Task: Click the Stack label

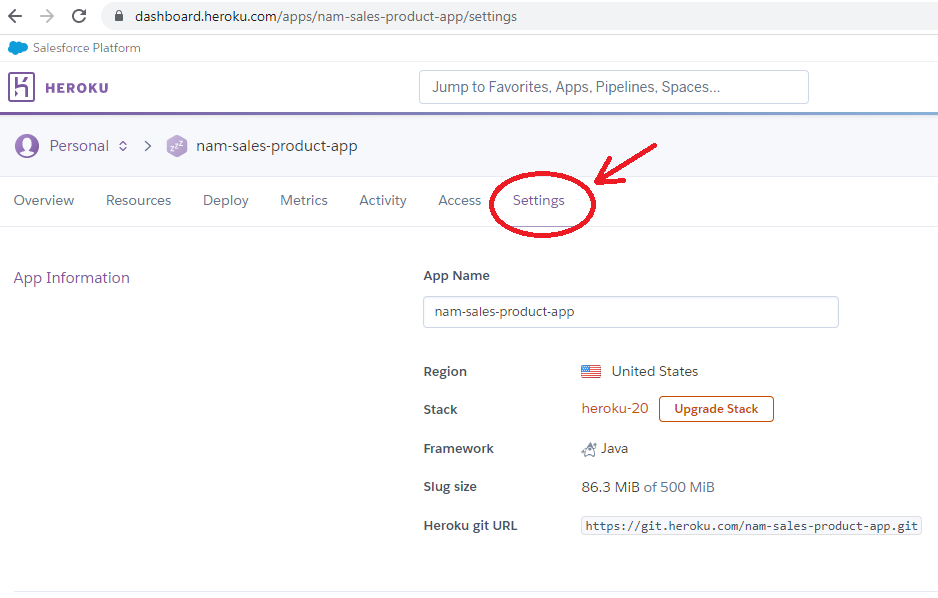Action: (x=440, y=410)
